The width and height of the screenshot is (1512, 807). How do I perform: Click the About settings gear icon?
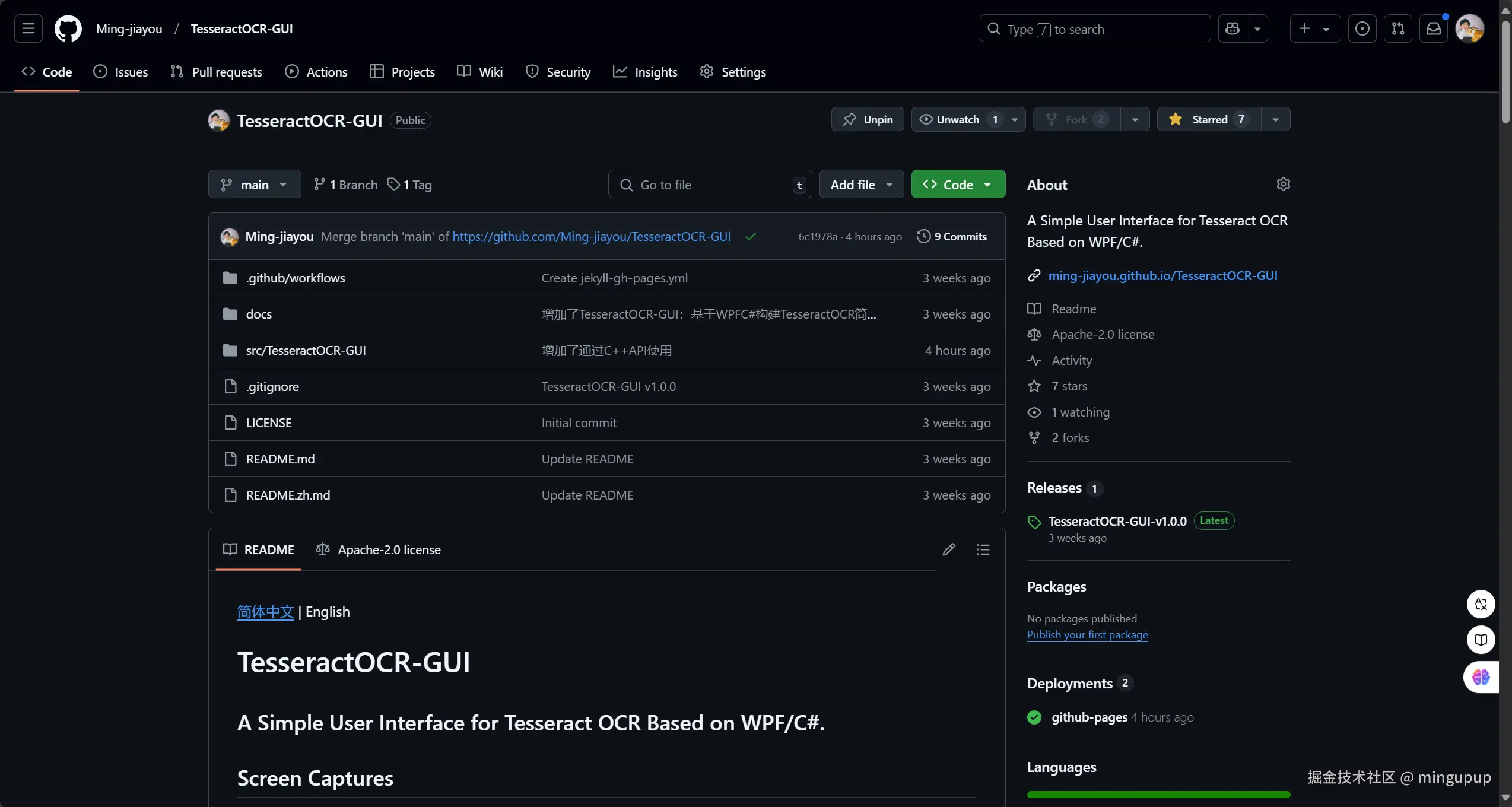click(x=1283, y=184)
